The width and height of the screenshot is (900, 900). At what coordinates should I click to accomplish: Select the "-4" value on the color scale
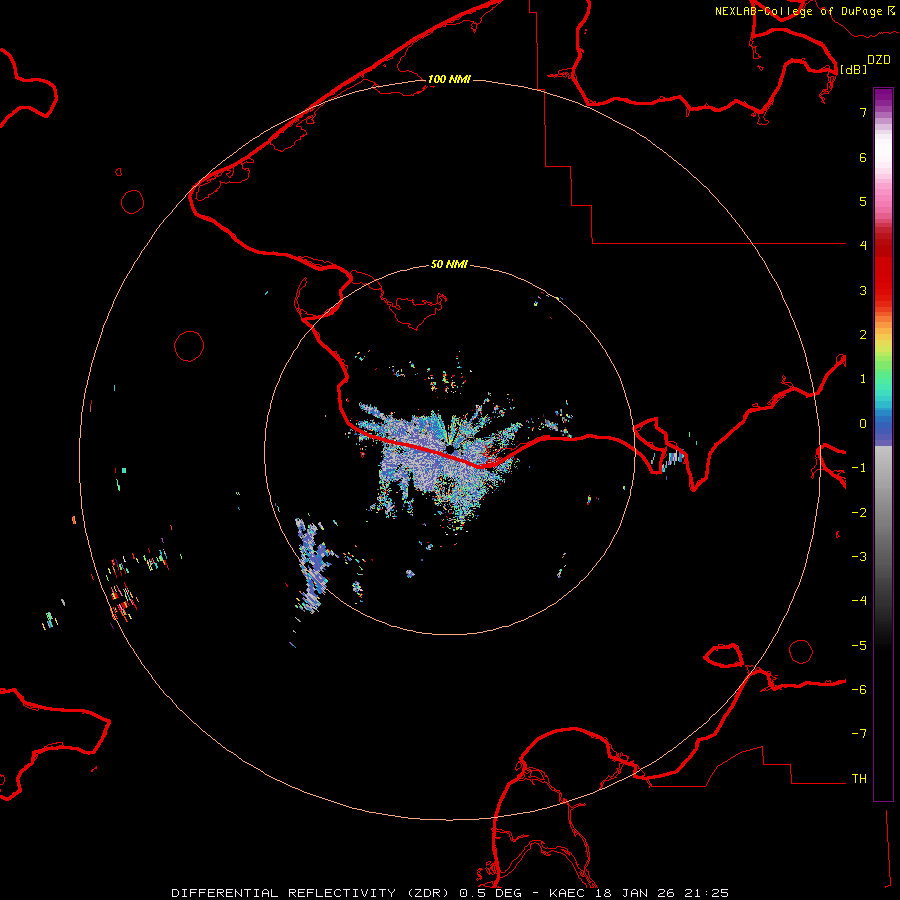pos(859,601)
